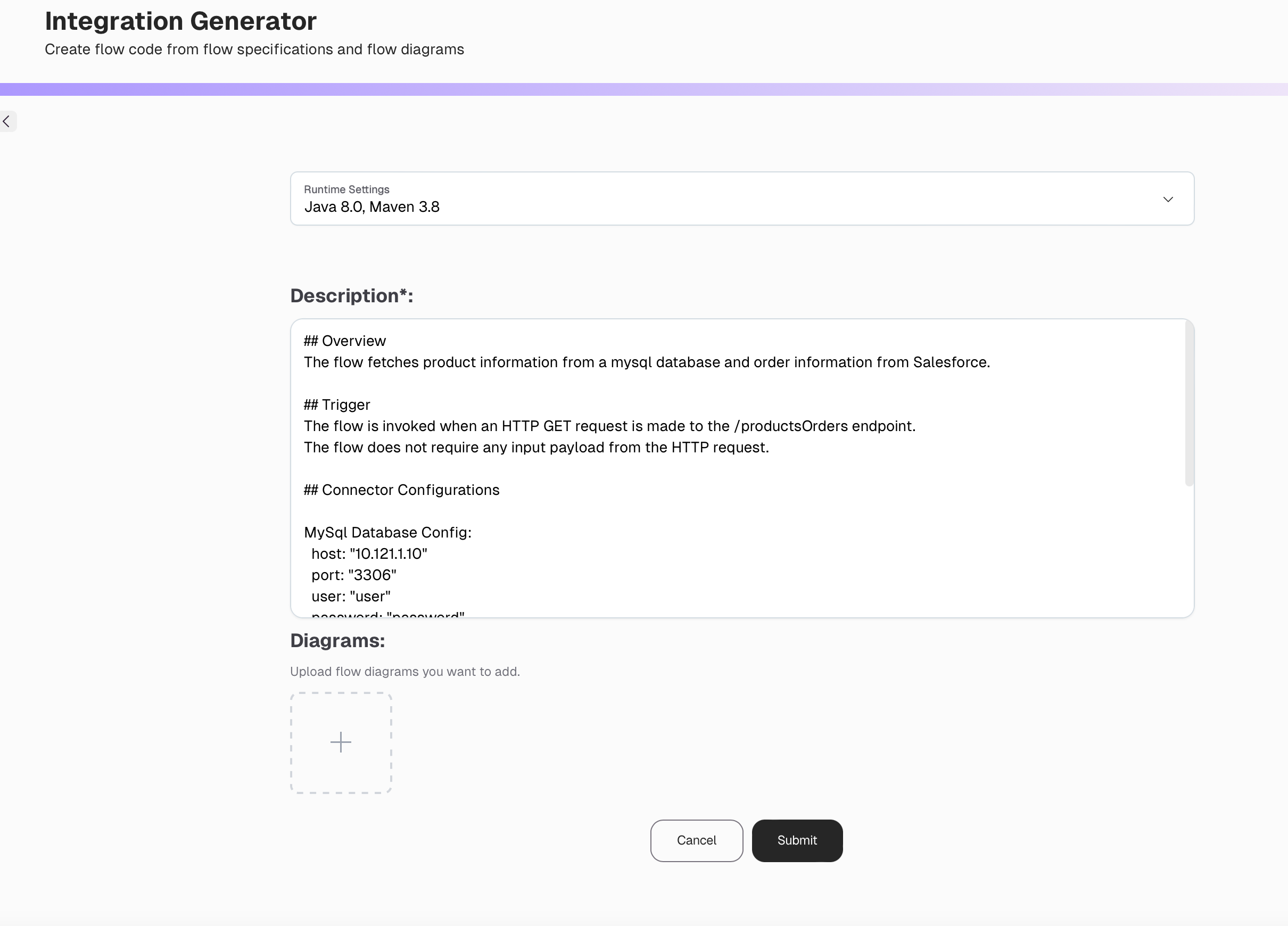Viewport: 1288px width, 926px height.
Task: Click the back chevron arrow icon
Action: (x=7, y=121)
